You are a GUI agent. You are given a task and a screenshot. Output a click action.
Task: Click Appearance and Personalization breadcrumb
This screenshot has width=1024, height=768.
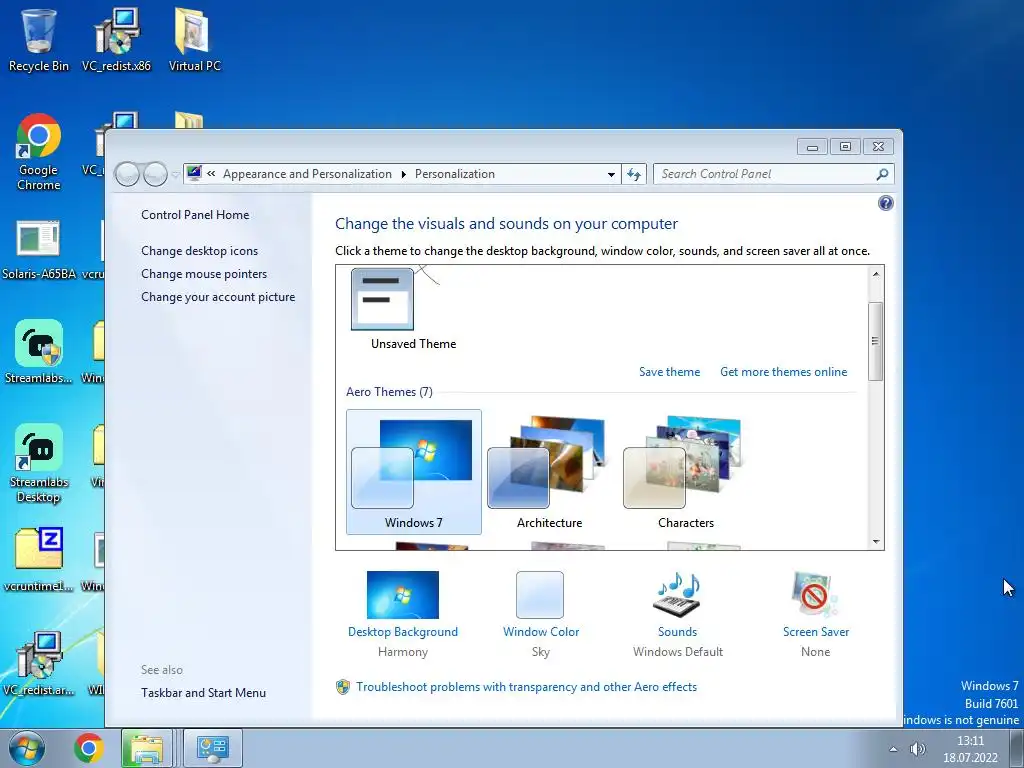(x=307, y=174)
